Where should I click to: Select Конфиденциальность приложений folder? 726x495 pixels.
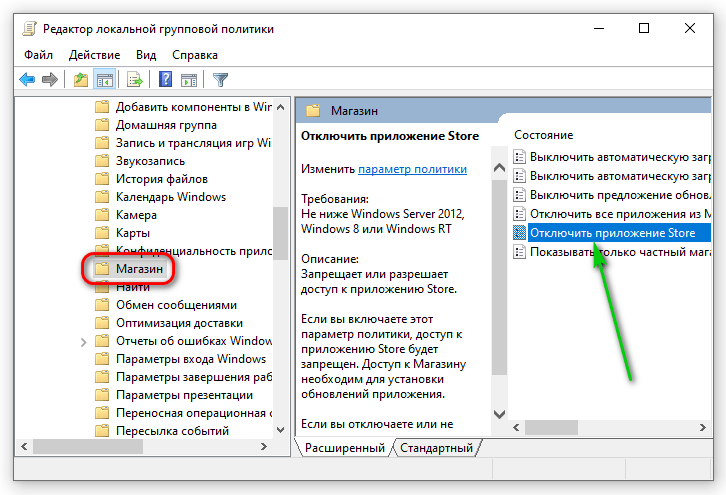(x=194, y=251)
